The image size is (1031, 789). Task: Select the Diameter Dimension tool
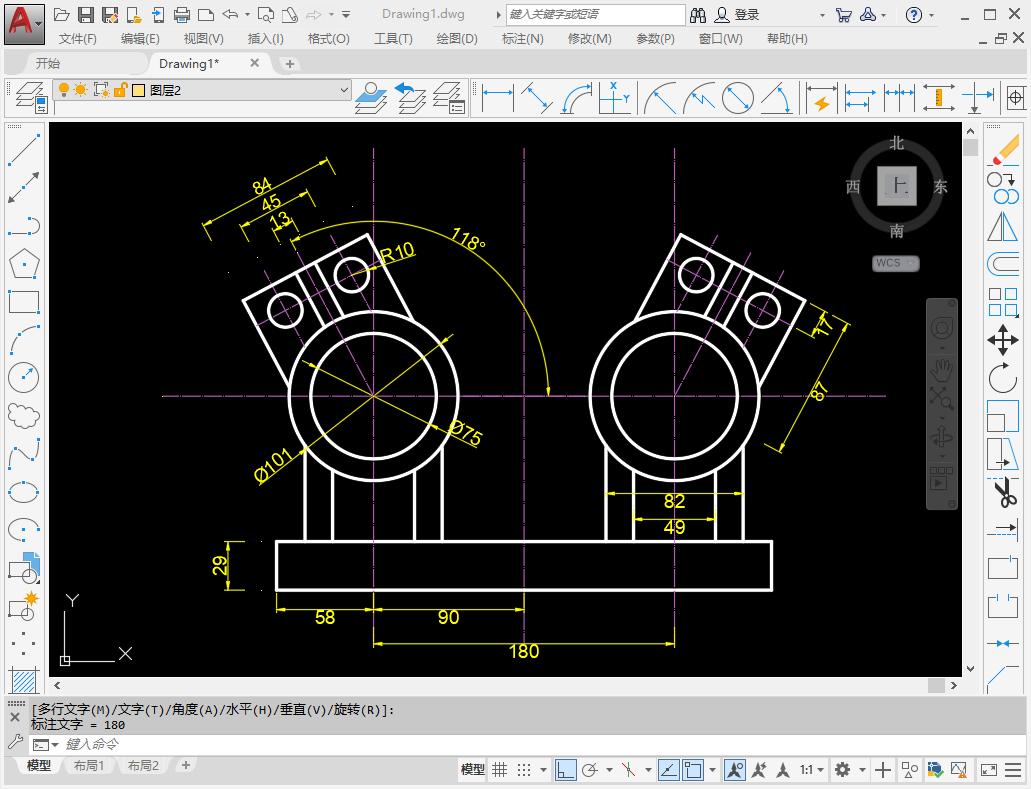740,98
